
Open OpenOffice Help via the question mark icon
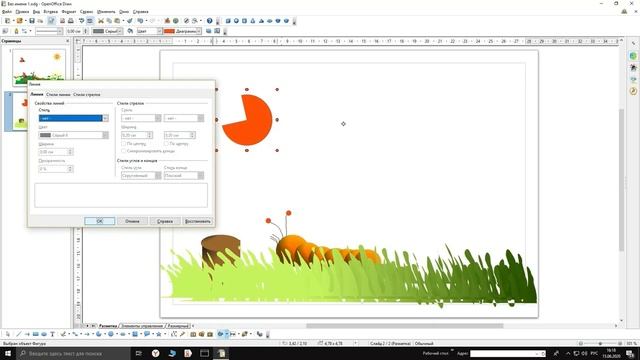[209, 21]
